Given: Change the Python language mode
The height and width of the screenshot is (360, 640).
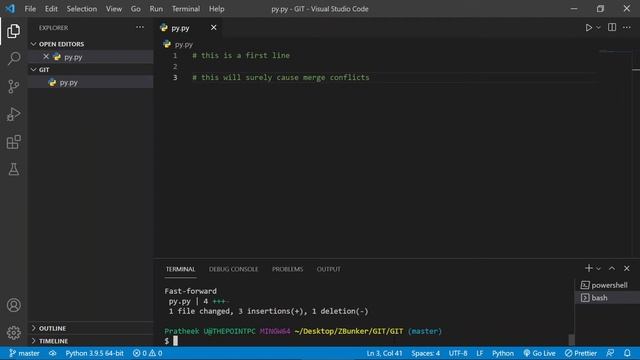Looking at the screenshot, I should [502, 353].
